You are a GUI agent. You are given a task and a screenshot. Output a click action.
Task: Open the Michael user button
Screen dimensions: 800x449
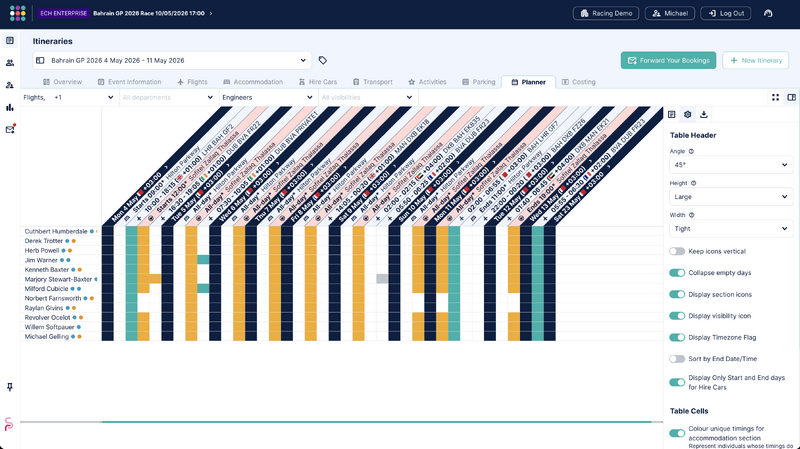670,13
